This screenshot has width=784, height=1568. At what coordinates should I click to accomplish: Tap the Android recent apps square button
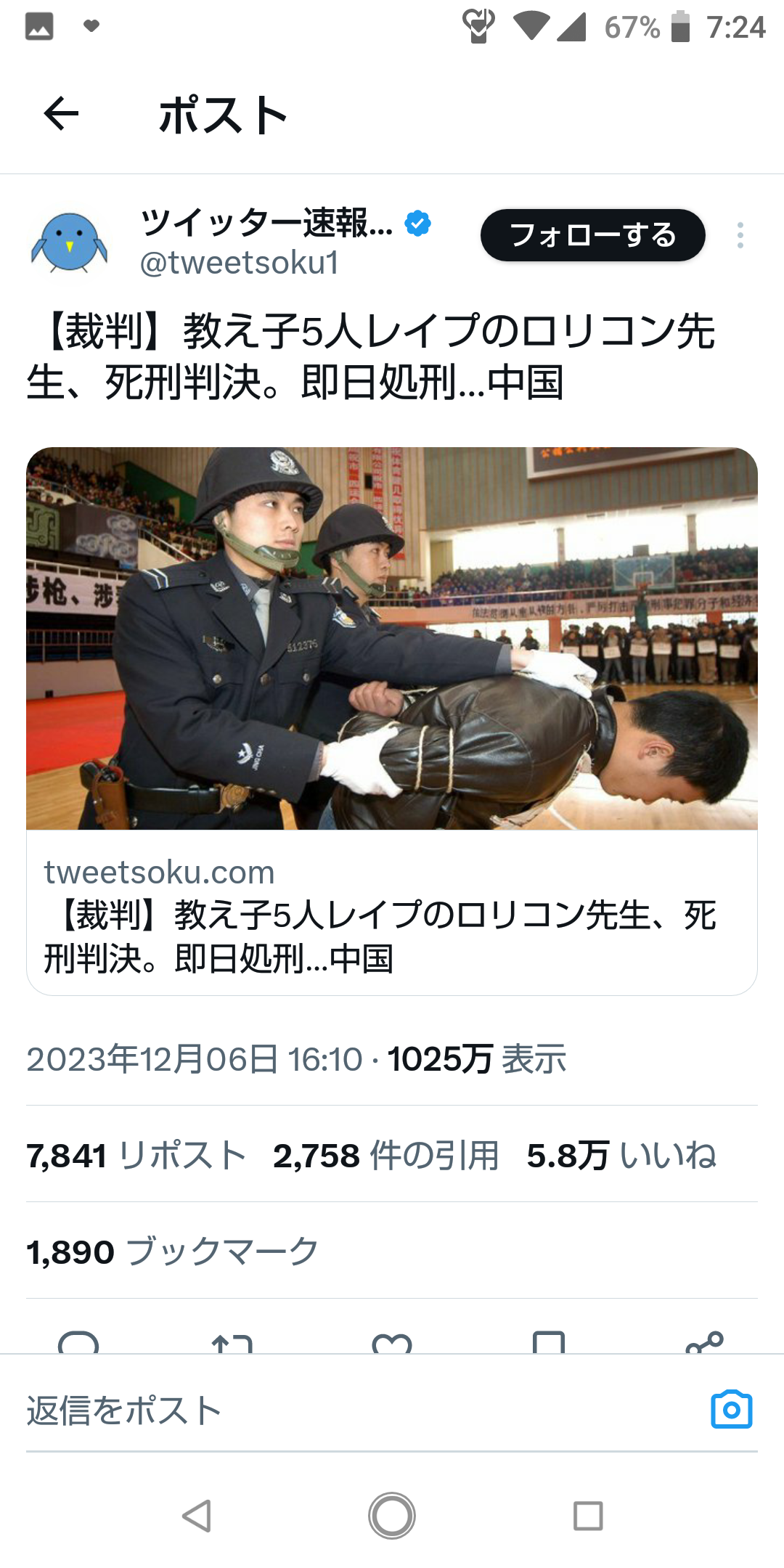coord(588,1516)
